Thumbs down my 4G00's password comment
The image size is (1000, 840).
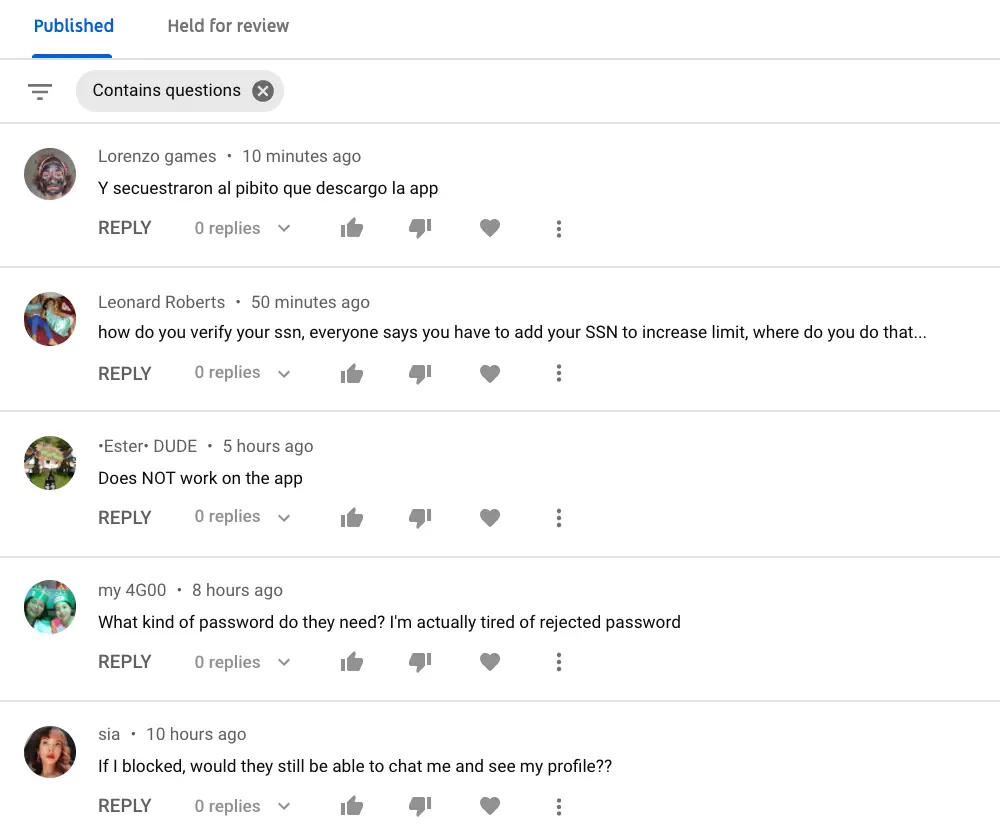(x=420, y=662)
